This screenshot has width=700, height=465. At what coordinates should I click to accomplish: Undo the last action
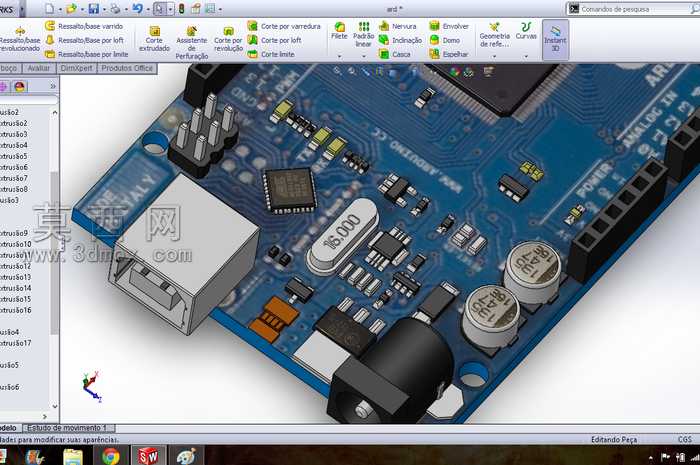[138, 8]
